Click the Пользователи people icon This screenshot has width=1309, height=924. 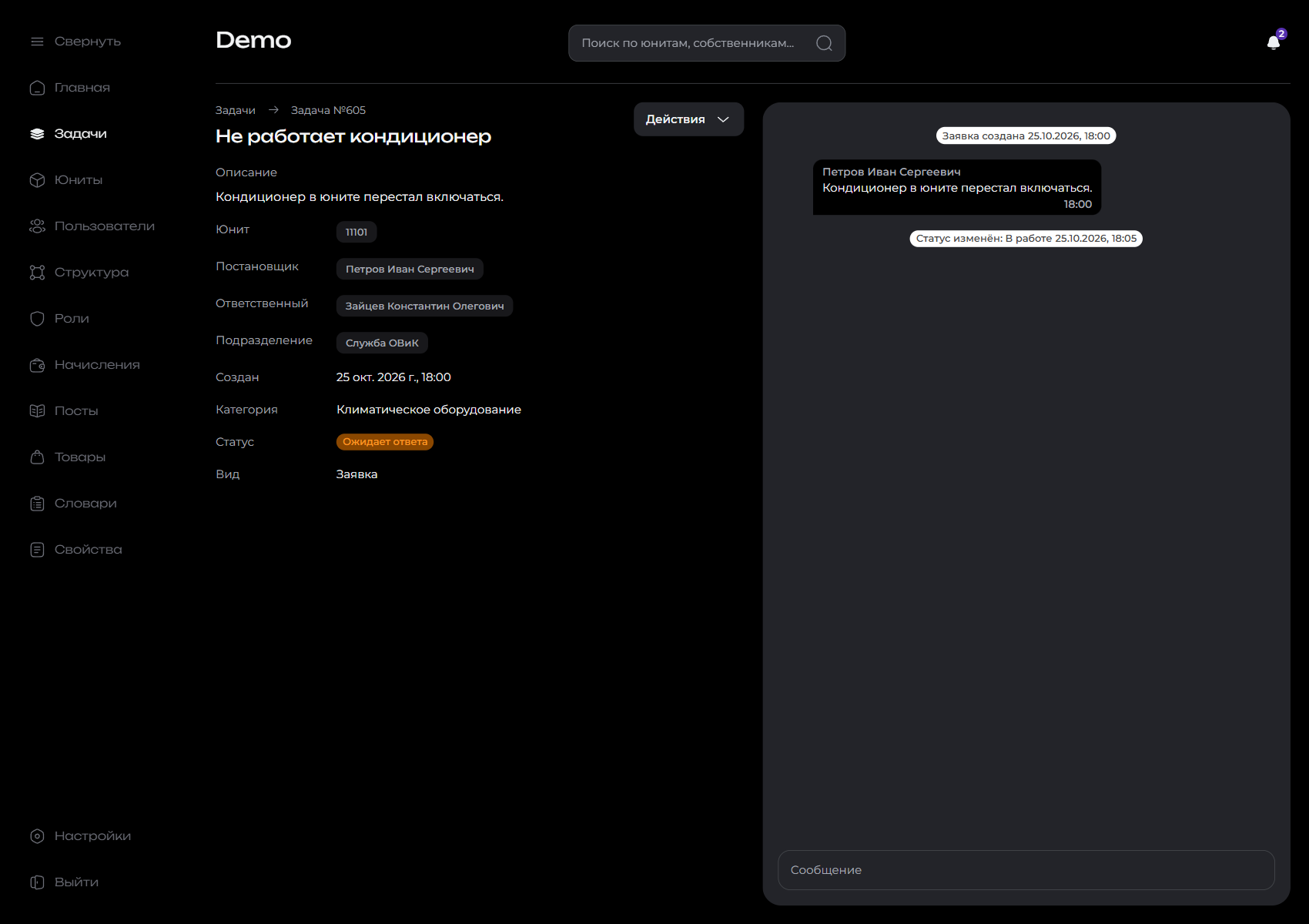37,226
